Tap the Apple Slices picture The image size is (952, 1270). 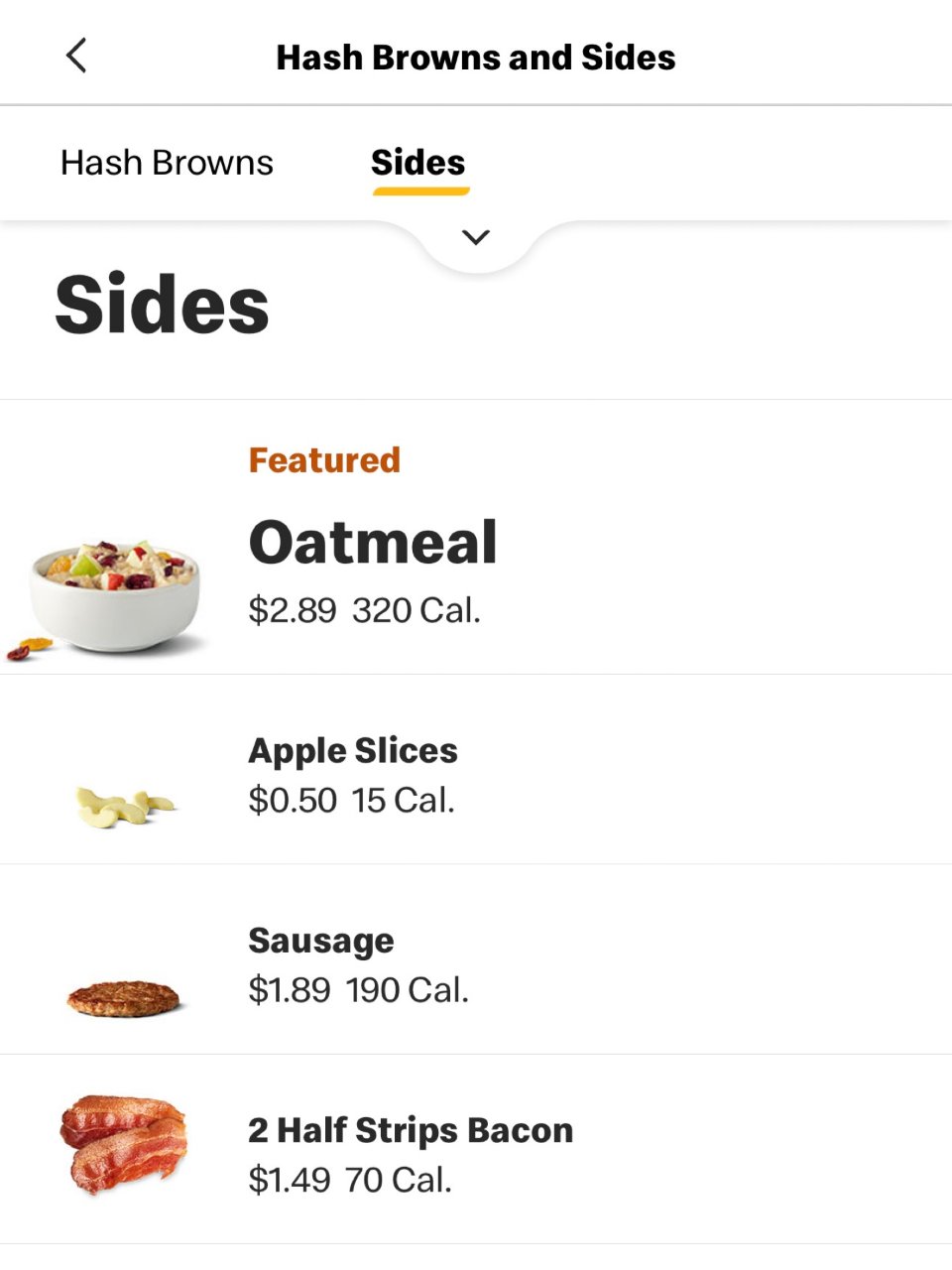coord(124,804)
